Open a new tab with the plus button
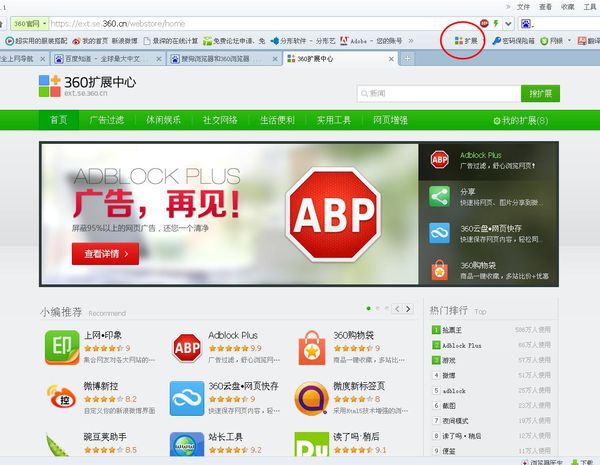The image size is (600, 465). click(x=407, y=59)
